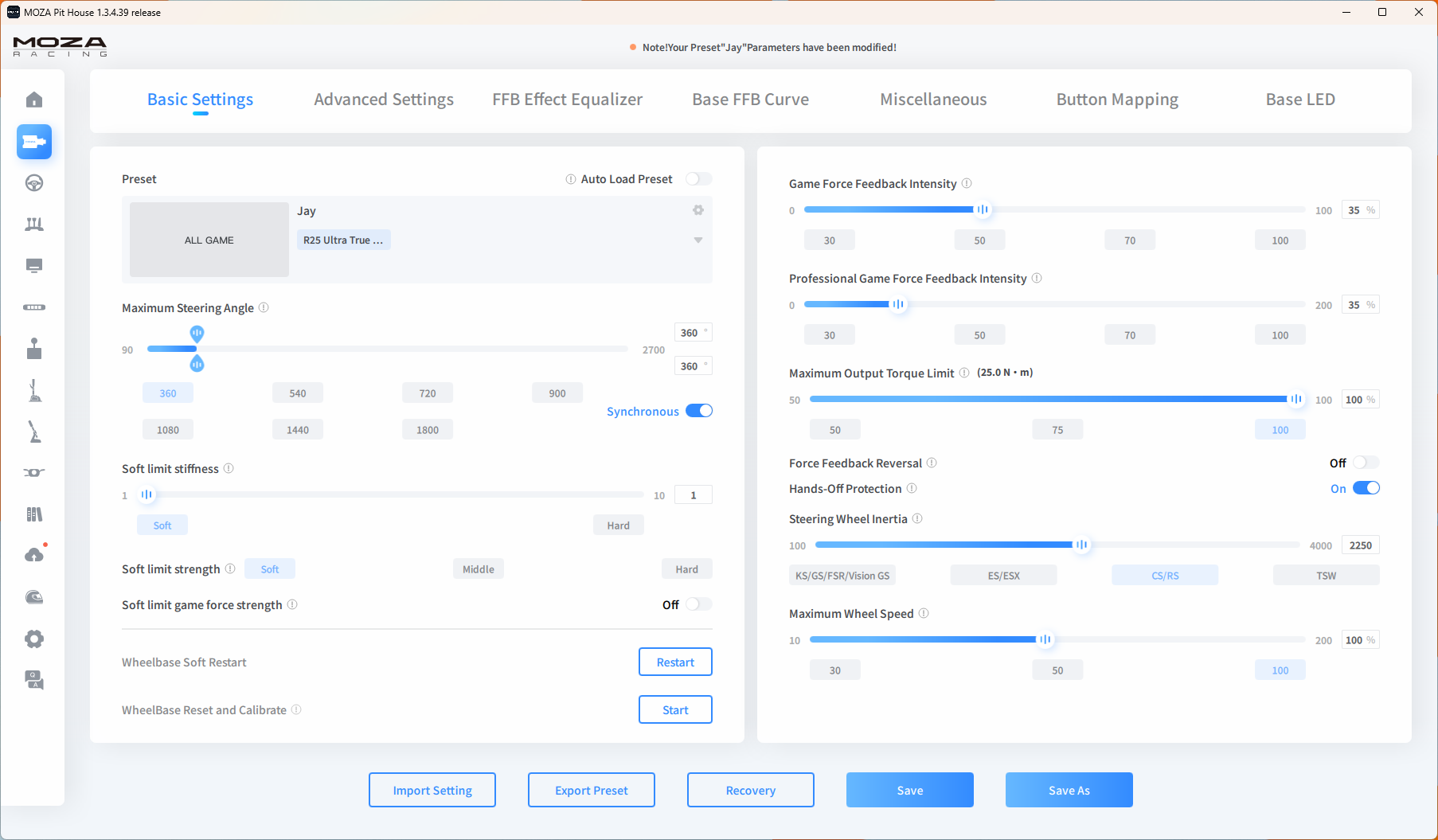Image resolution: width=1438 pixels, height=840 pixels.
Task: Click the Steering Wheel Inertia value field
Action: 1360,545
